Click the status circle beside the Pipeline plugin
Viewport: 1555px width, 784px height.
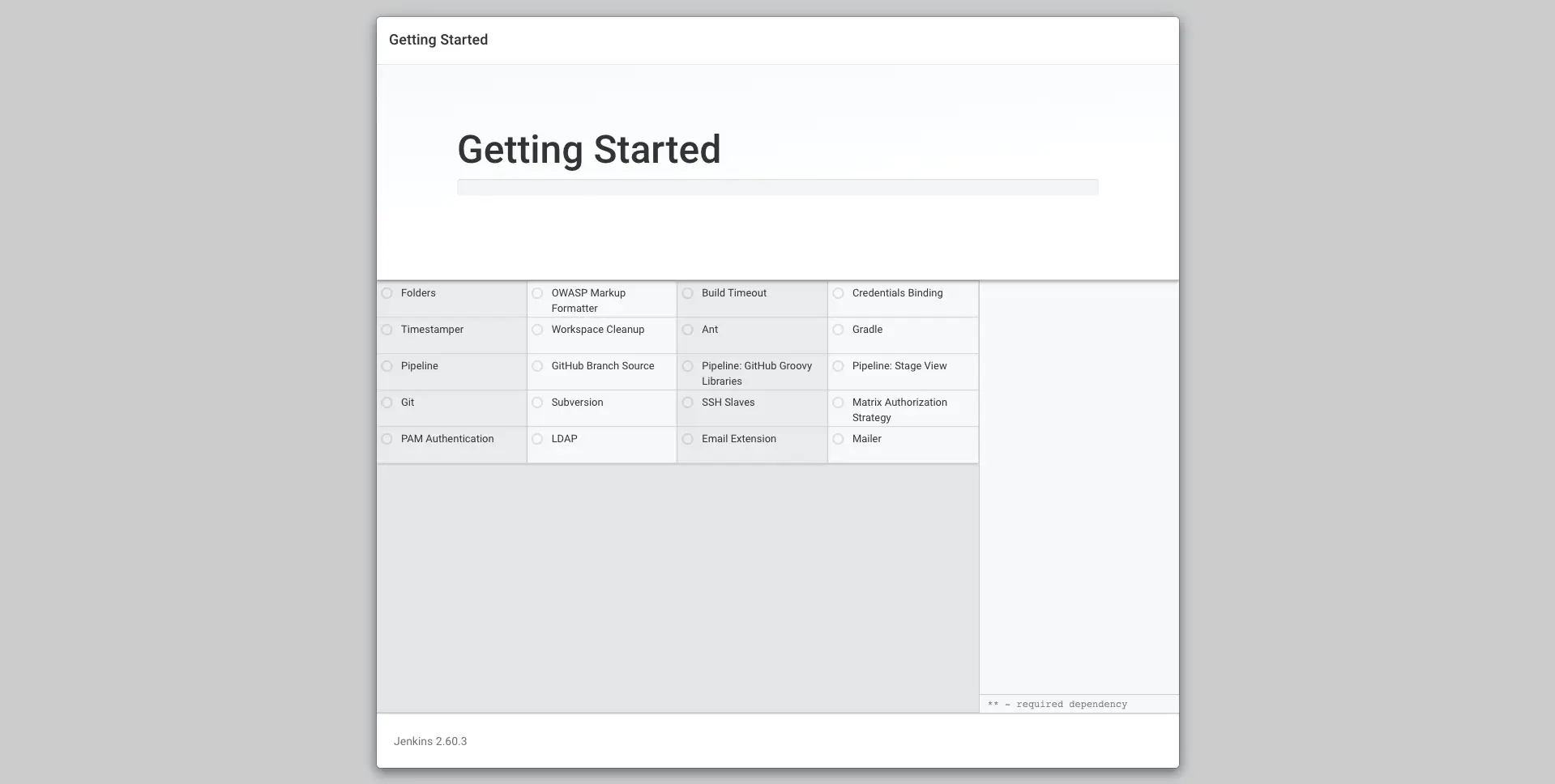pyautogui.click(x=387, y=366)
